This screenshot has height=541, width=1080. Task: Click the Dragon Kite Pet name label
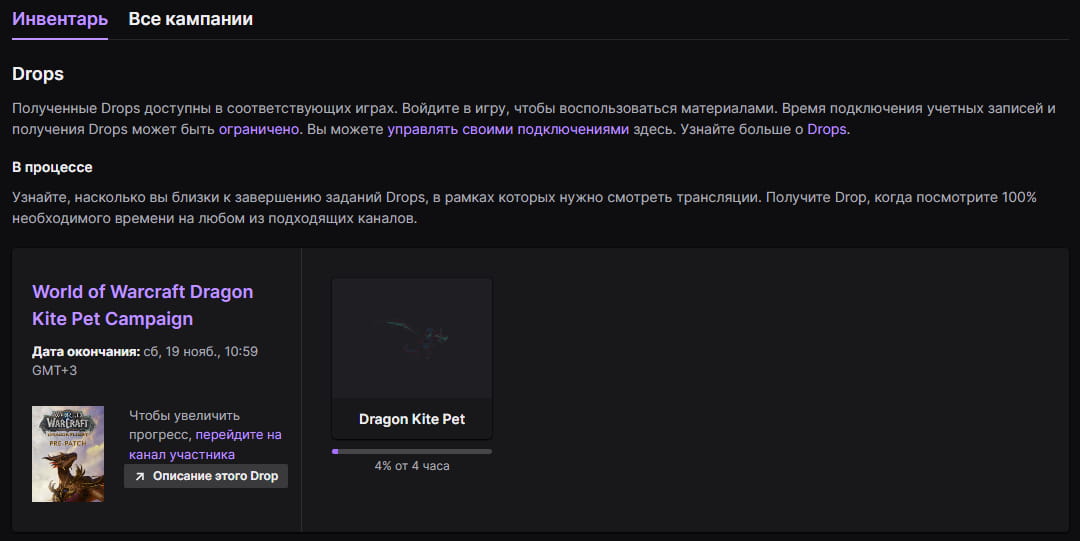(411, 419)
